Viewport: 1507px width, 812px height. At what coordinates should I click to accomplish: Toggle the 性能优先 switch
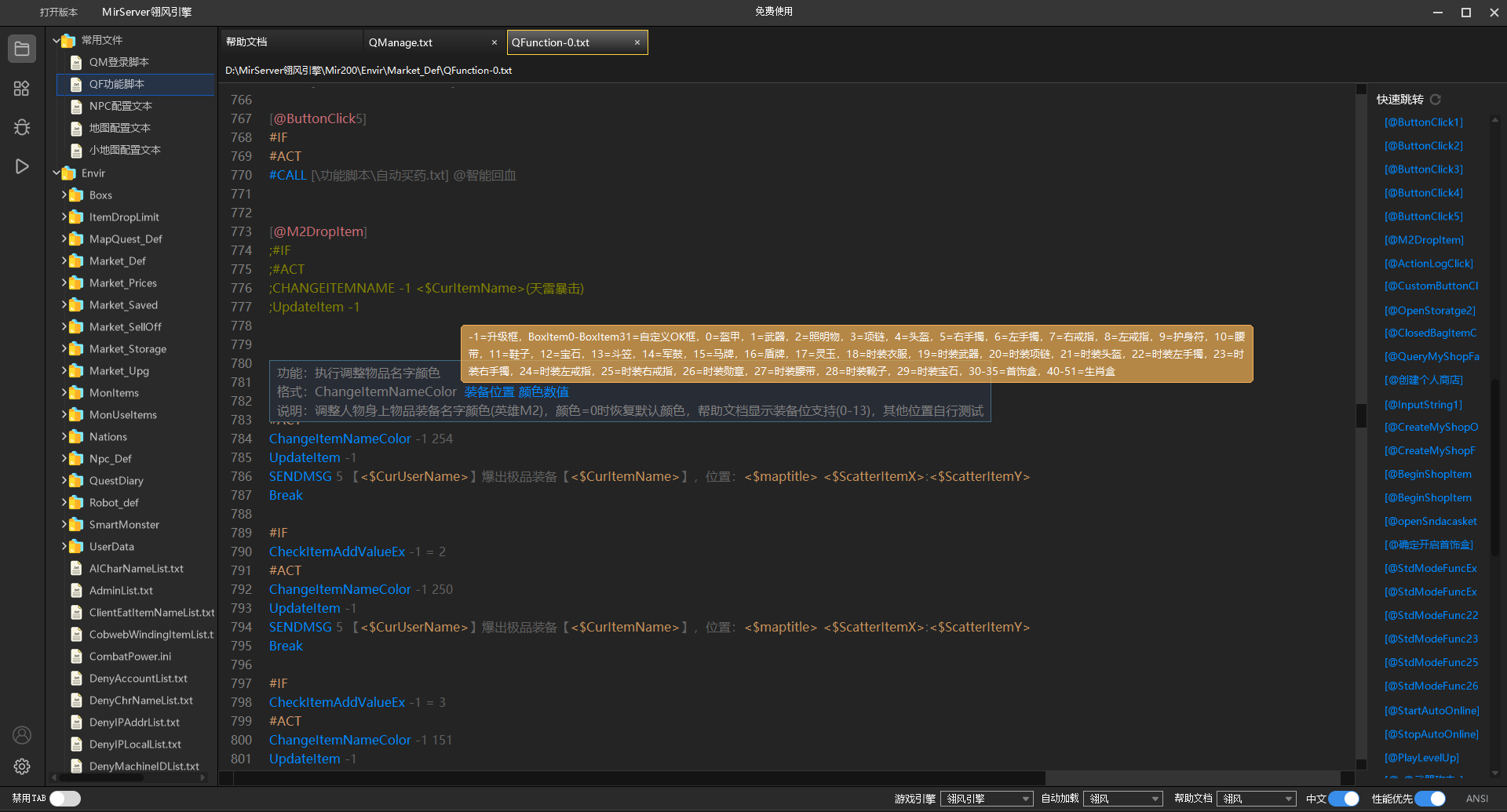(x=1430, y=799)
